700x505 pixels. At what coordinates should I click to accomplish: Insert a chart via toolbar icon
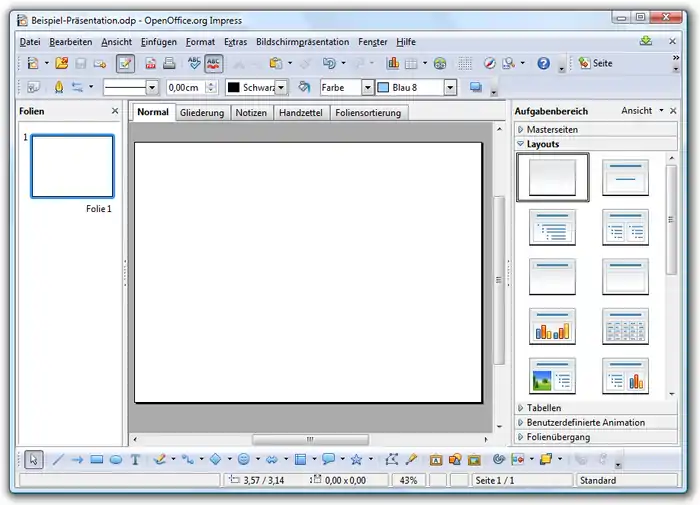tap(392, 63)
